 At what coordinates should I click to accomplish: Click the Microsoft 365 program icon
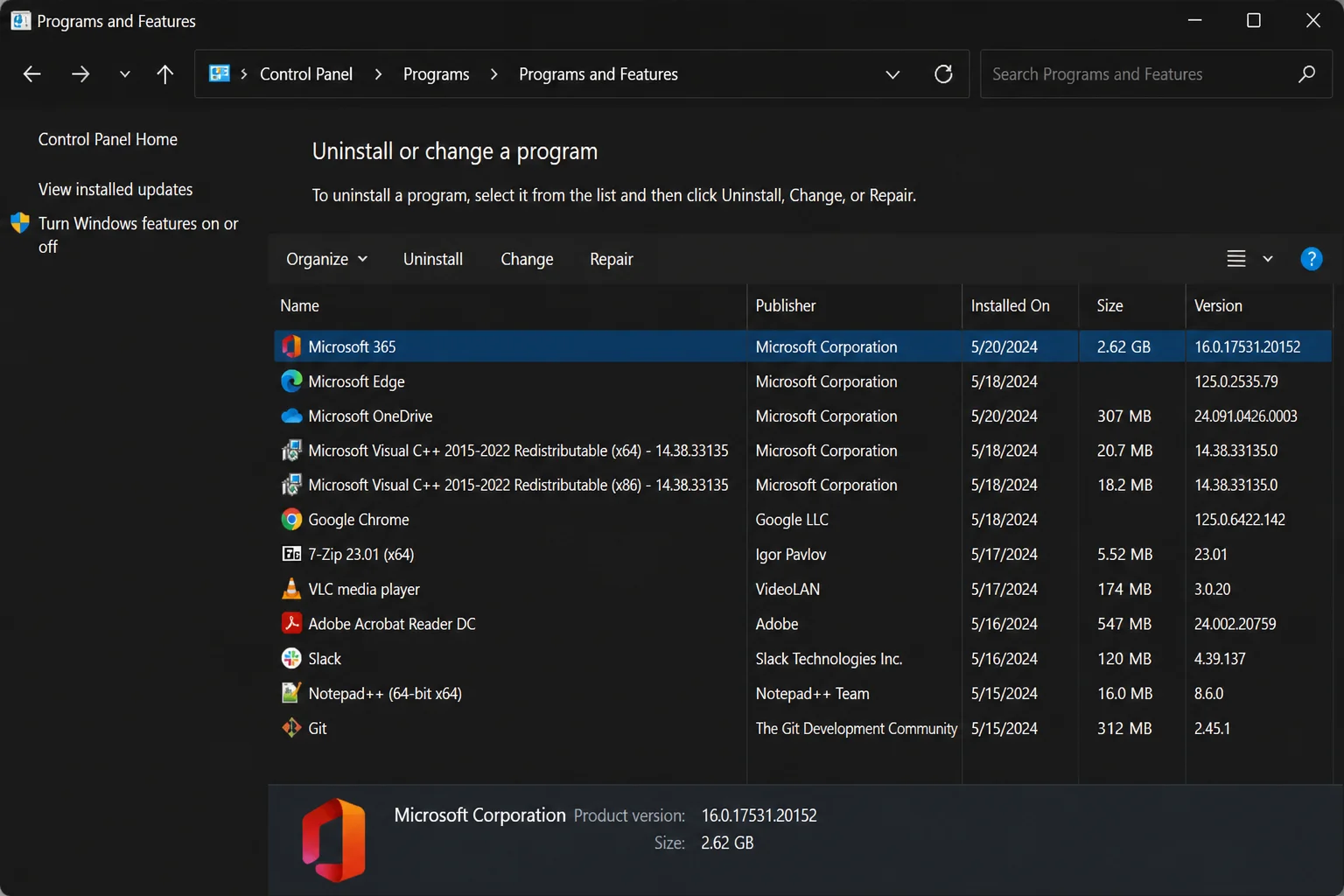coord(291,346)
